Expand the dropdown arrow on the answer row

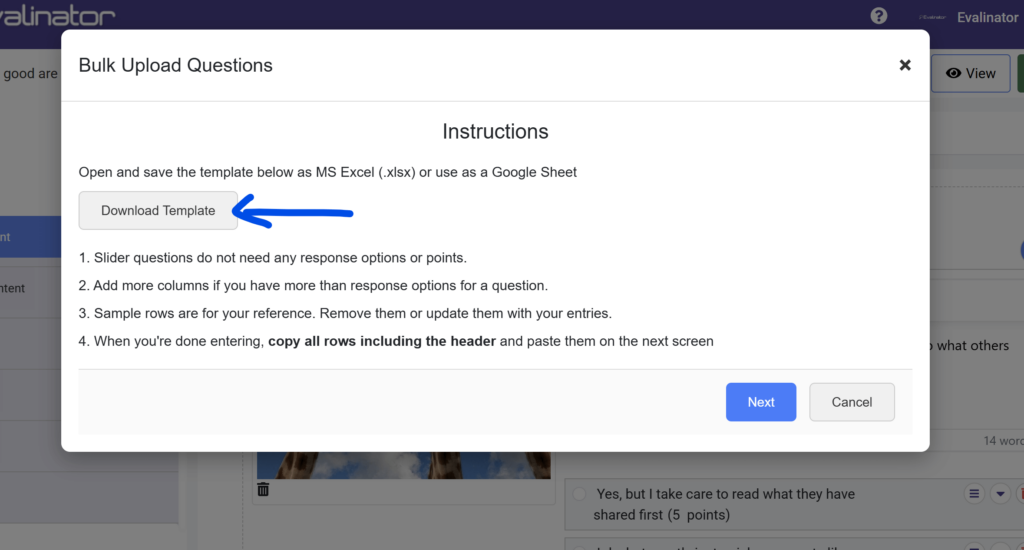click(1000, 494)
